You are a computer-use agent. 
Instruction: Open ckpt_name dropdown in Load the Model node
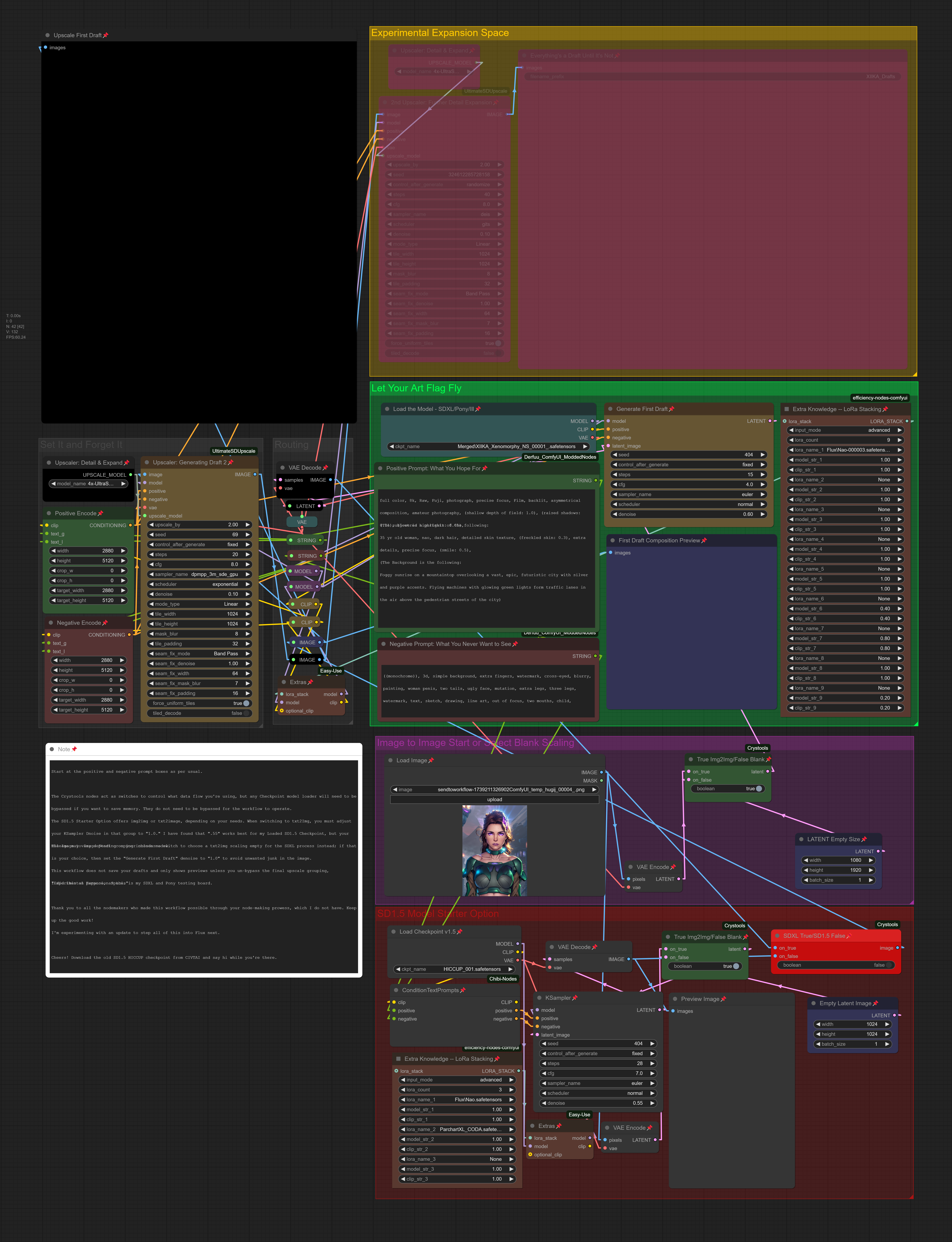tap(488, 446)
